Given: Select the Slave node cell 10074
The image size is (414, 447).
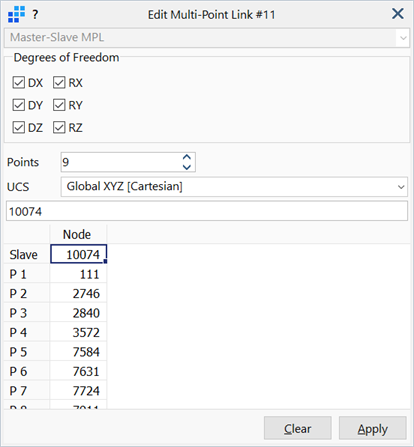Looking at the screenshot, I should (78, 254).
